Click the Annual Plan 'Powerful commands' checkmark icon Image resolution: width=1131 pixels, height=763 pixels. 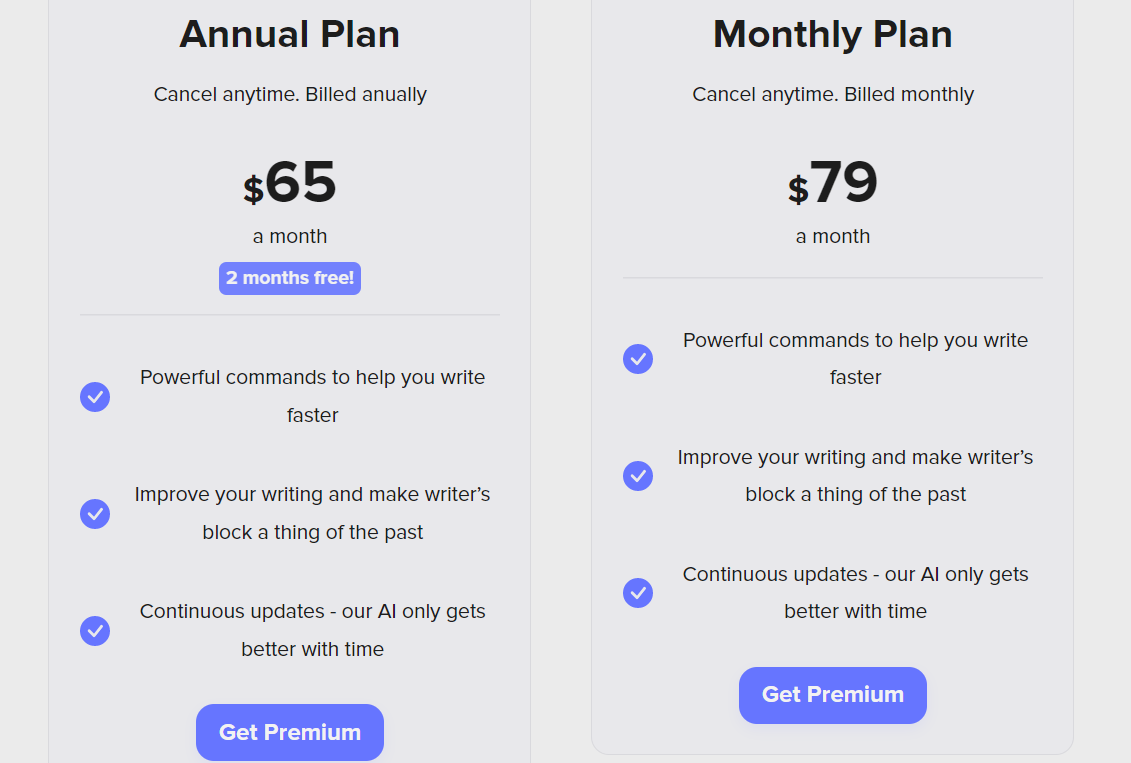[x=95, y=397]
